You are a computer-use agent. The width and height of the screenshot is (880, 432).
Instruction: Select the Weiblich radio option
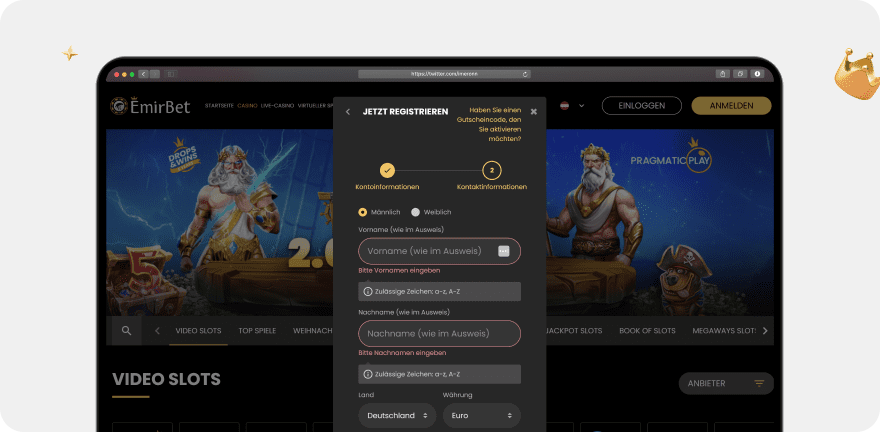pos(415,212)
